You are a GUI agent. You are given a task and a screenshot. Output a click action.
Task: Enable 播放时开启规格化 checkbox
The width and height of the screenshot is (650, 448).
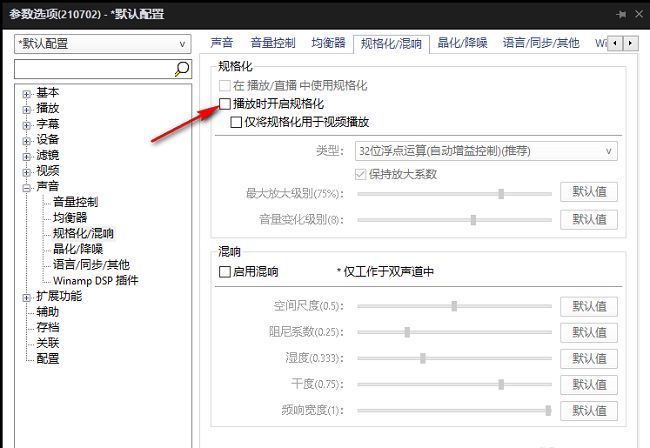pos(225,104)
